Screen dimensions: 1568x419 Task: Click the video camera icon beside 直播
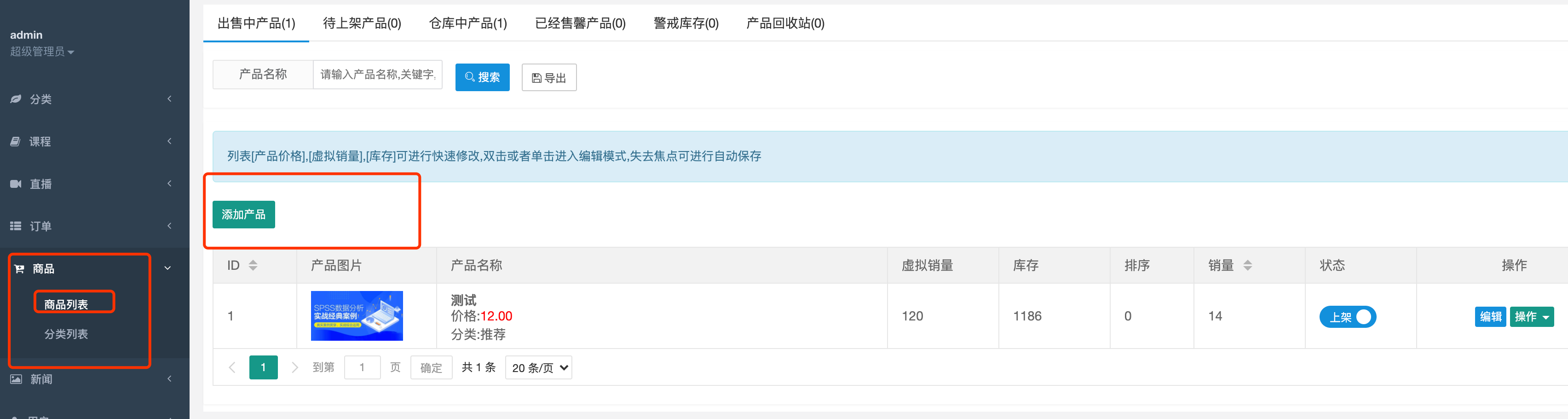click(x=16, y=184)
